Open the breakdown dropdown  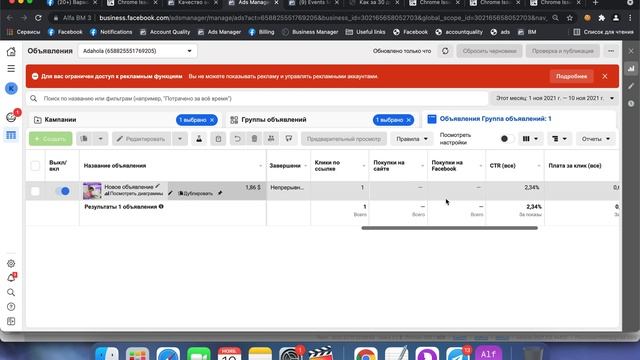click(559, 139)
